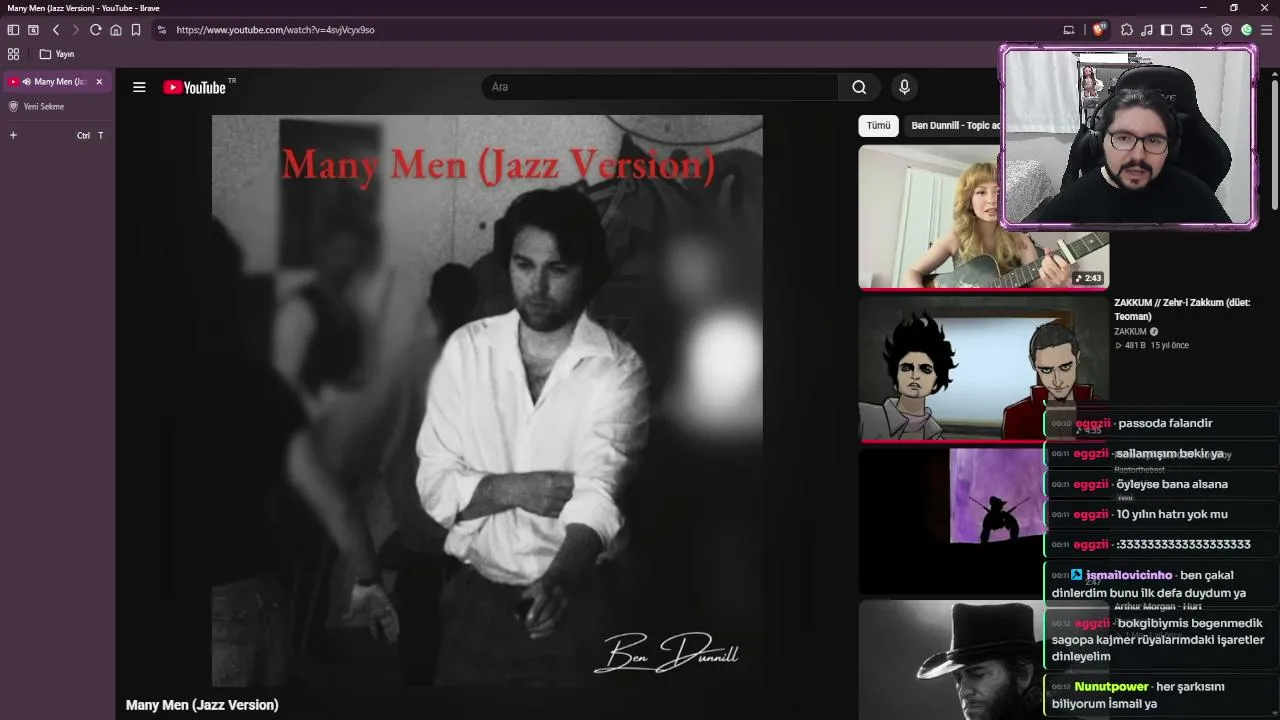1280x720 pixels.
Task: Open the install app icon in toolbar
Action: (1069, 30)
